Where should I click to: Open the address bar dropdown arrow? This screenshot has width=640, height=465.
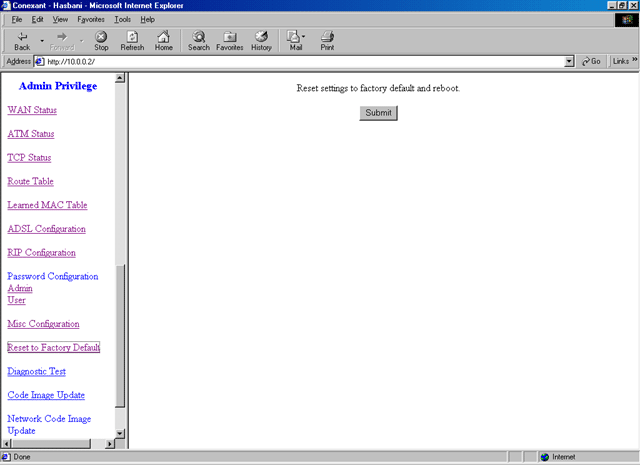point(569,62)
